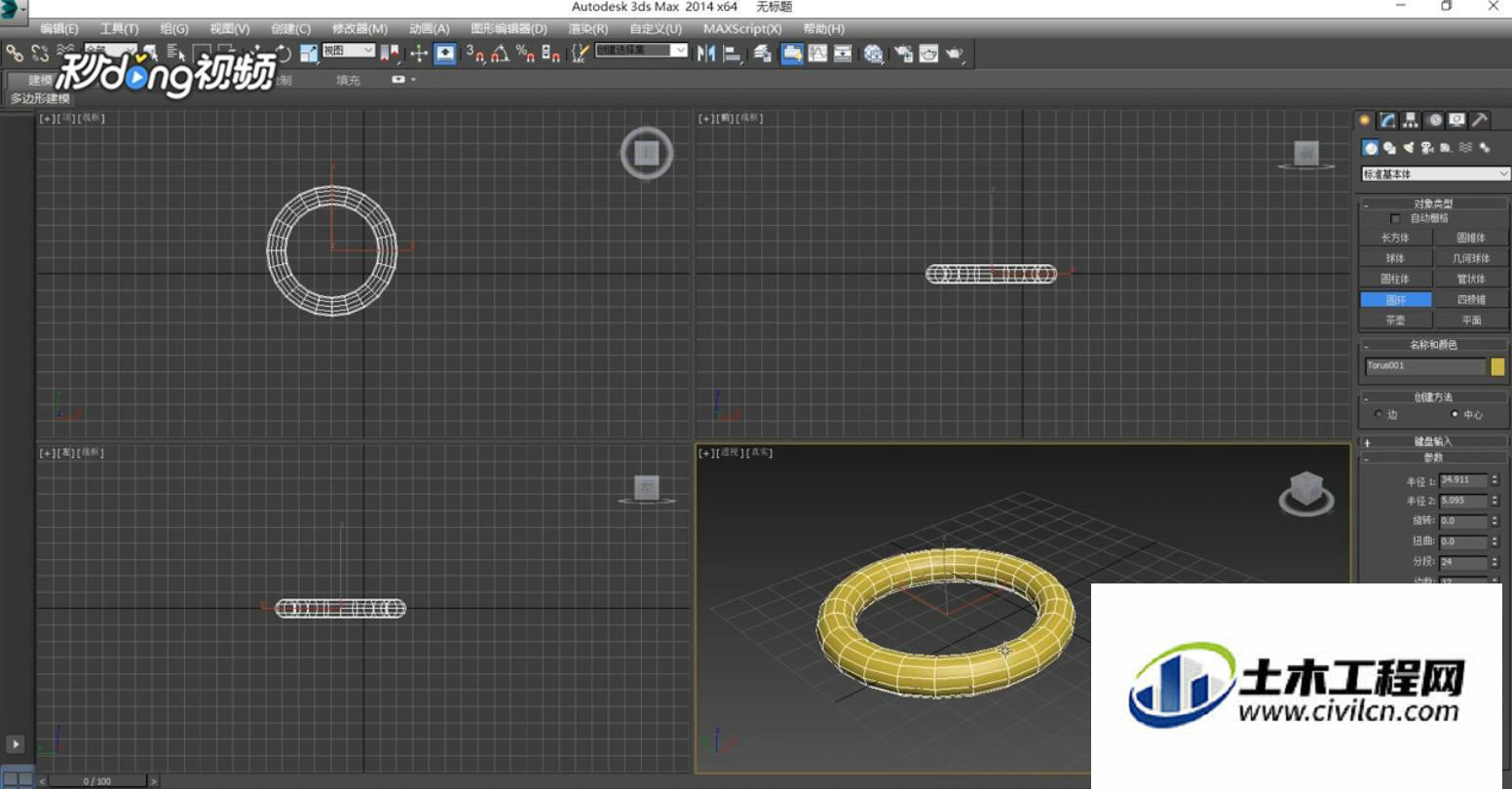
Task: Click the Align tool icon
Action: pyautogui.click(x=733, y=54)
